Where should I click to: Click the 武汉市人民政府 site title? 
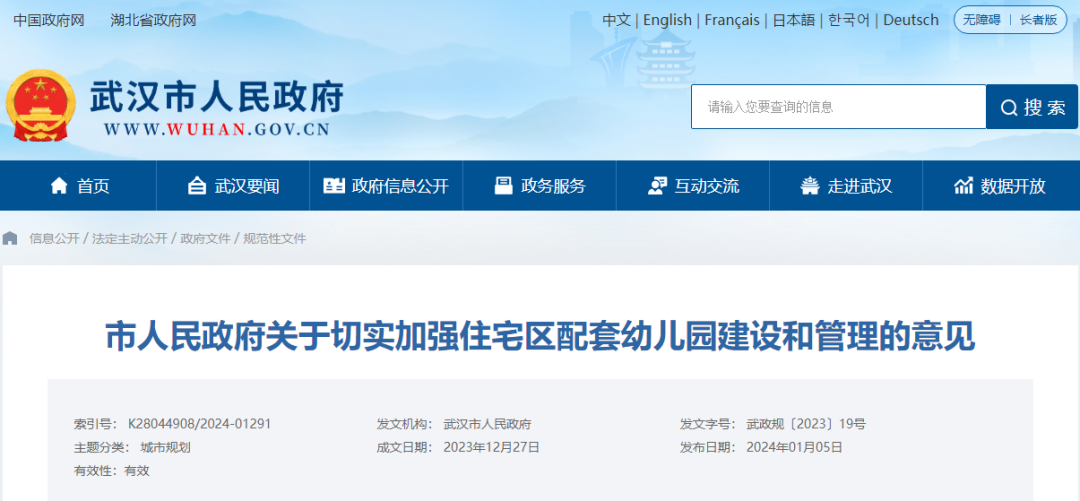click(x=216, y=97)
